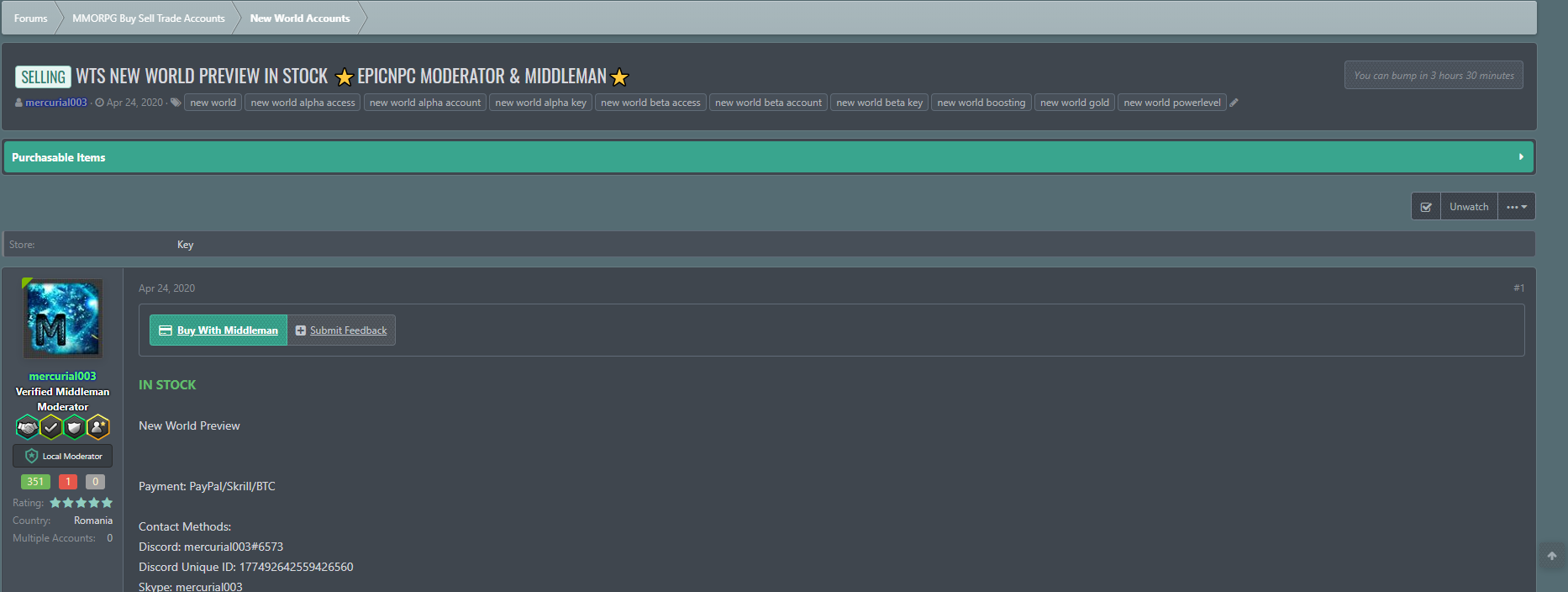The image size is (1568, 592).
Task: Expand the Purchasable Items panel
Action: 769,157
